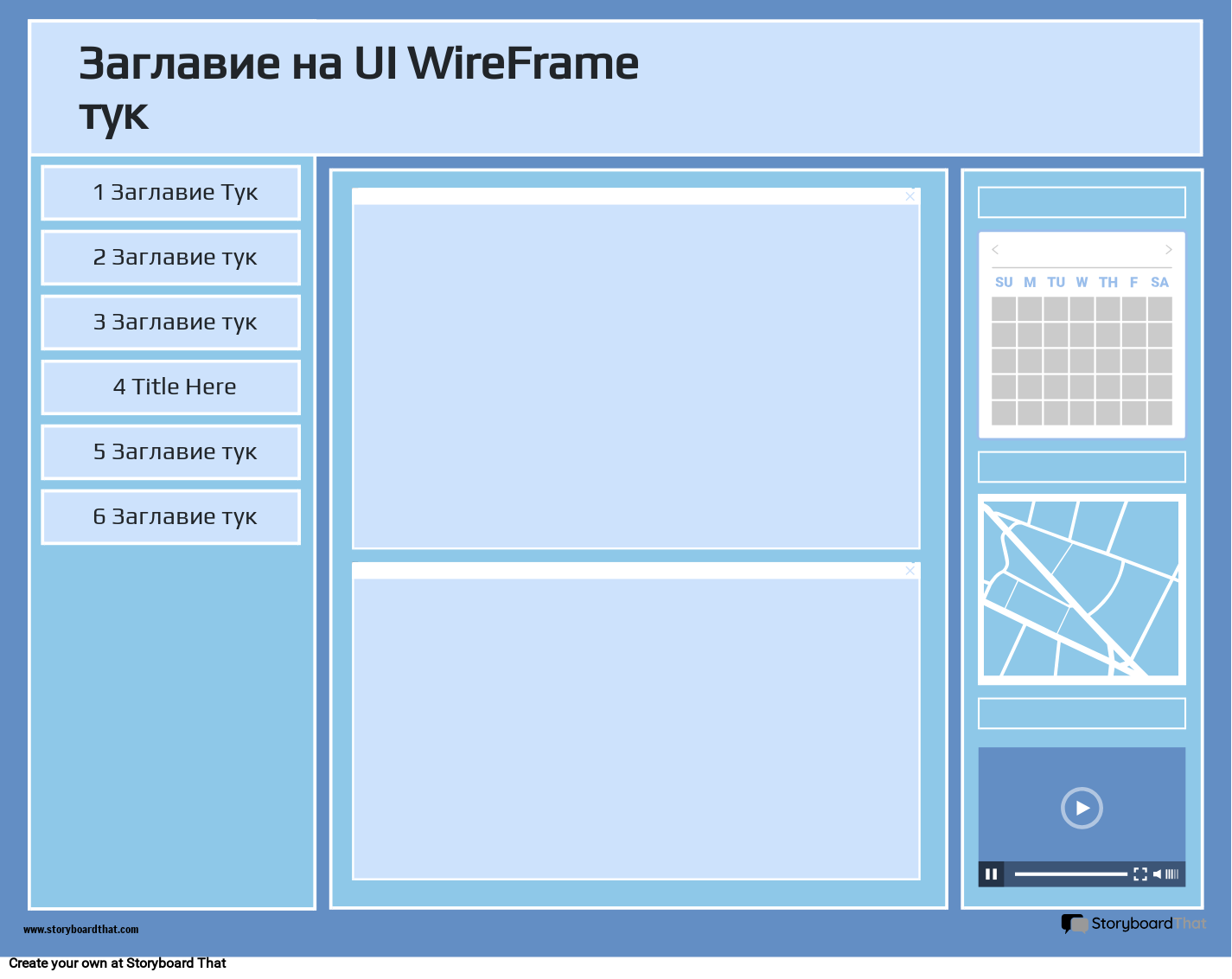Go to previous month in the calendar

pos(995,250)
